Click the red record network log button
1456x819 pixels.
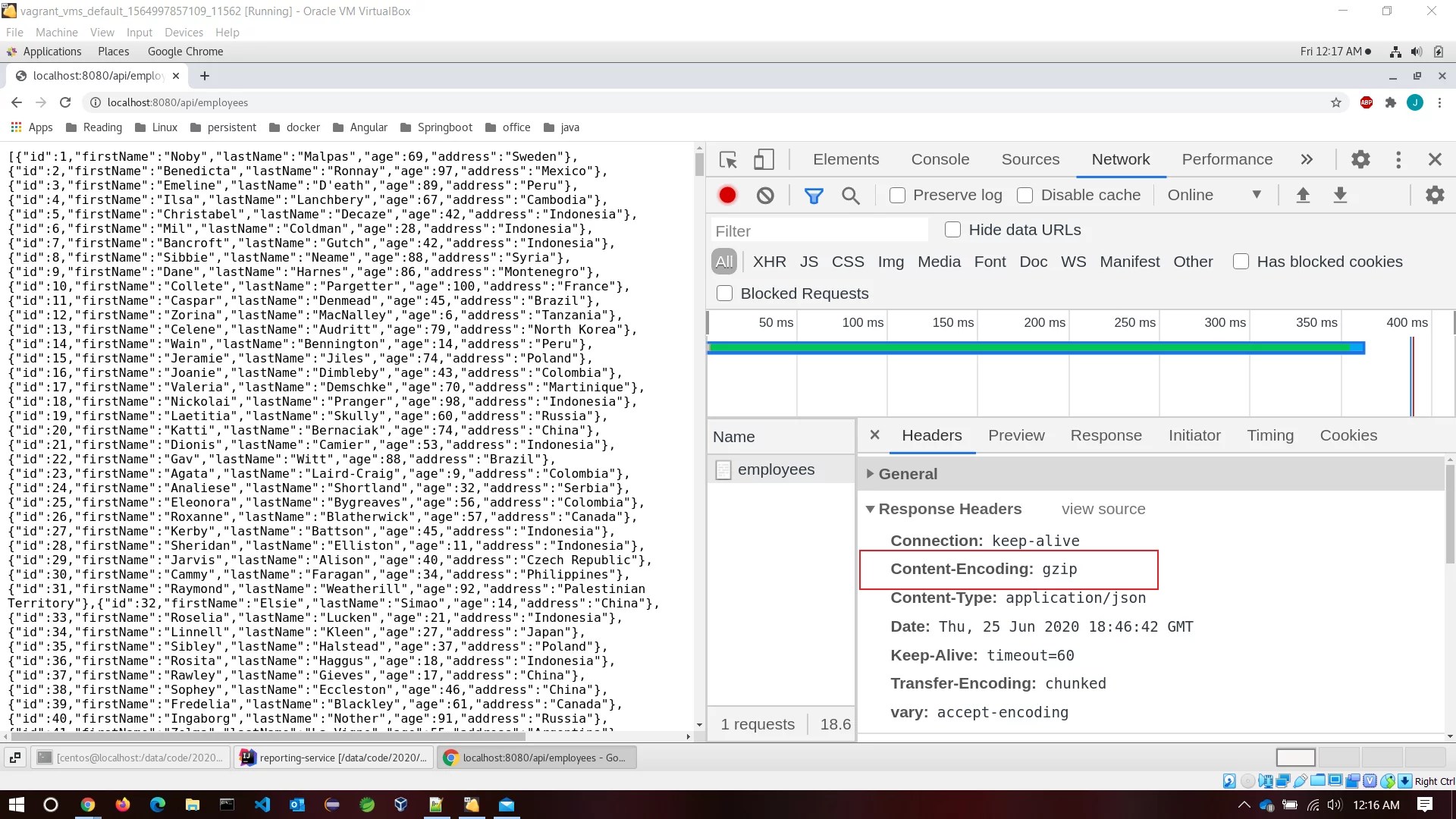[727, 196]
